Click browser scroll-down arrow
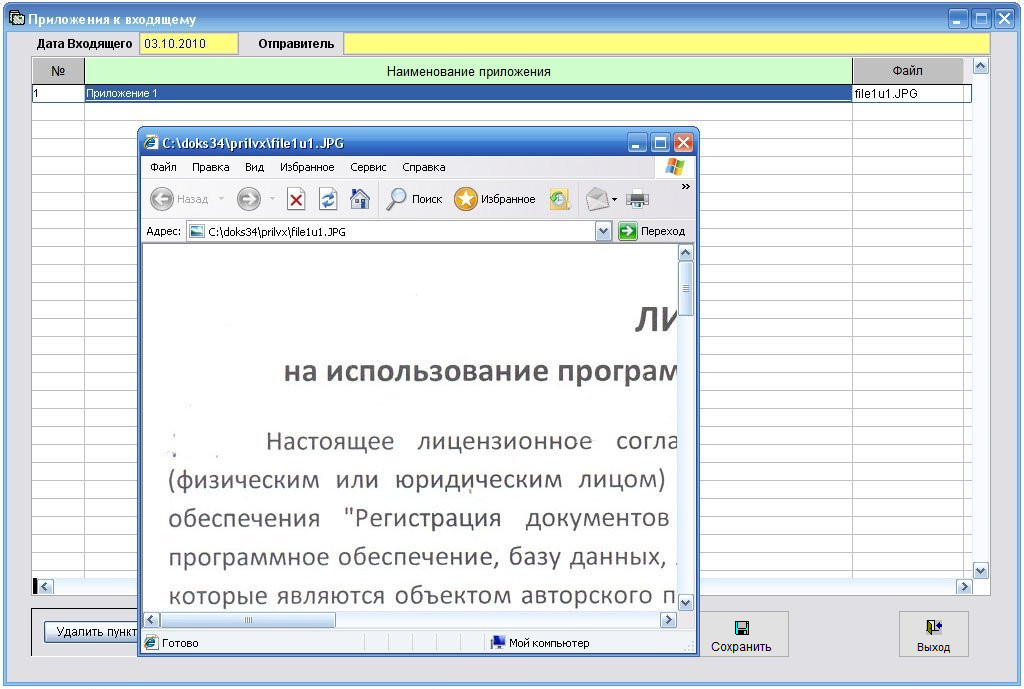 click(686, 602)
